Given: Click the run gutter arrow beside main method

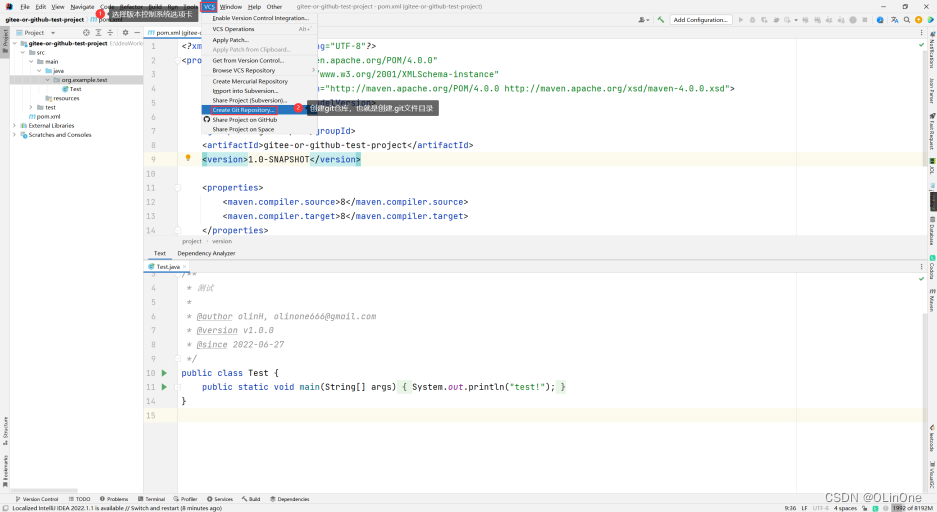Looking at the screenshot, I should pos(164,387).
